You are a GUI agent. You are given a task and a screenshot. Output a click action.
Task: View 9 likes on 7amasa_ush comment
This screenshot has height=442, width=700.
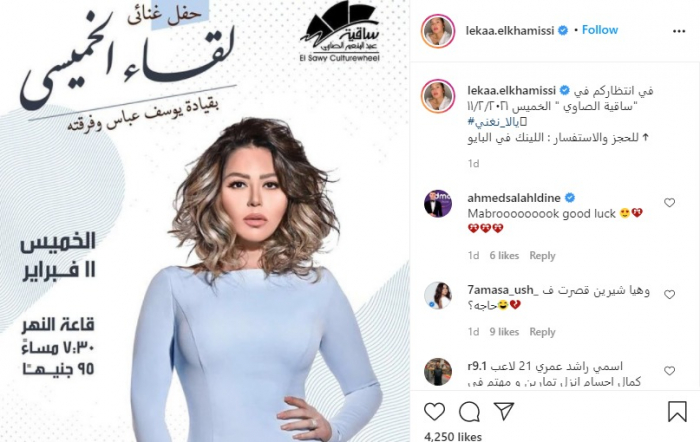(504, 332)
